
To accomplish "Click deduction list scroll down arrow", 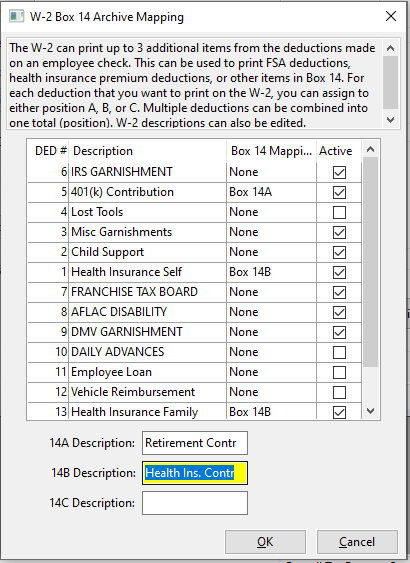I will (x=371, y=410).
